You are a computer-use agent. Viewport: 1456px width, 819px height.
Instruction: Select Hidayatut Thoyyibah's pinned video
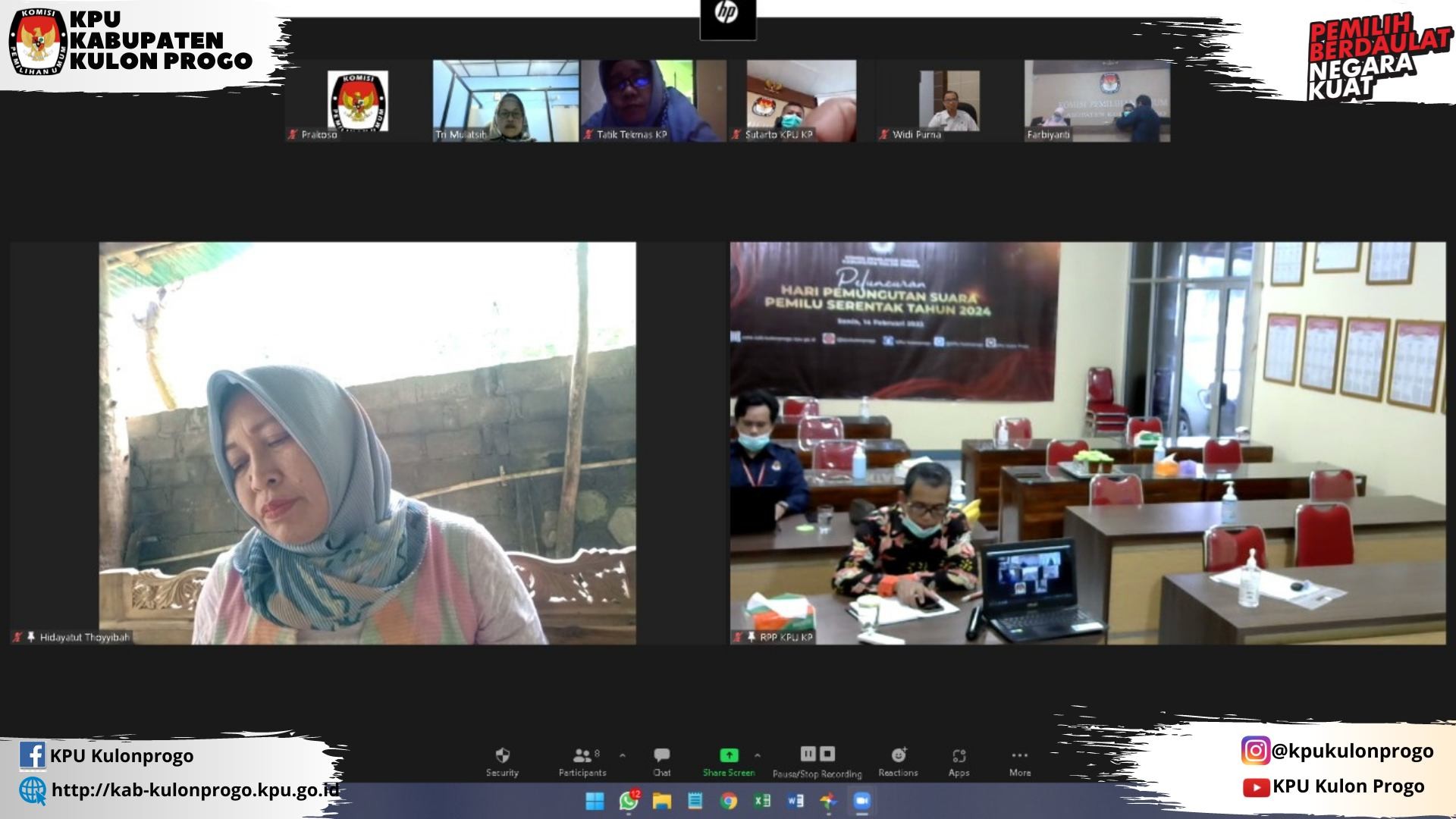tap(368, 443)
